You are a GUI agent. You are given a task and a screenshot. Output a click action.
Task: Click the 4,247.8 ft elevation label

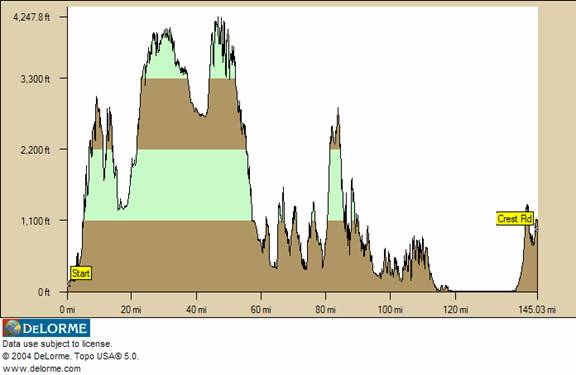click(x=31, y=17)
